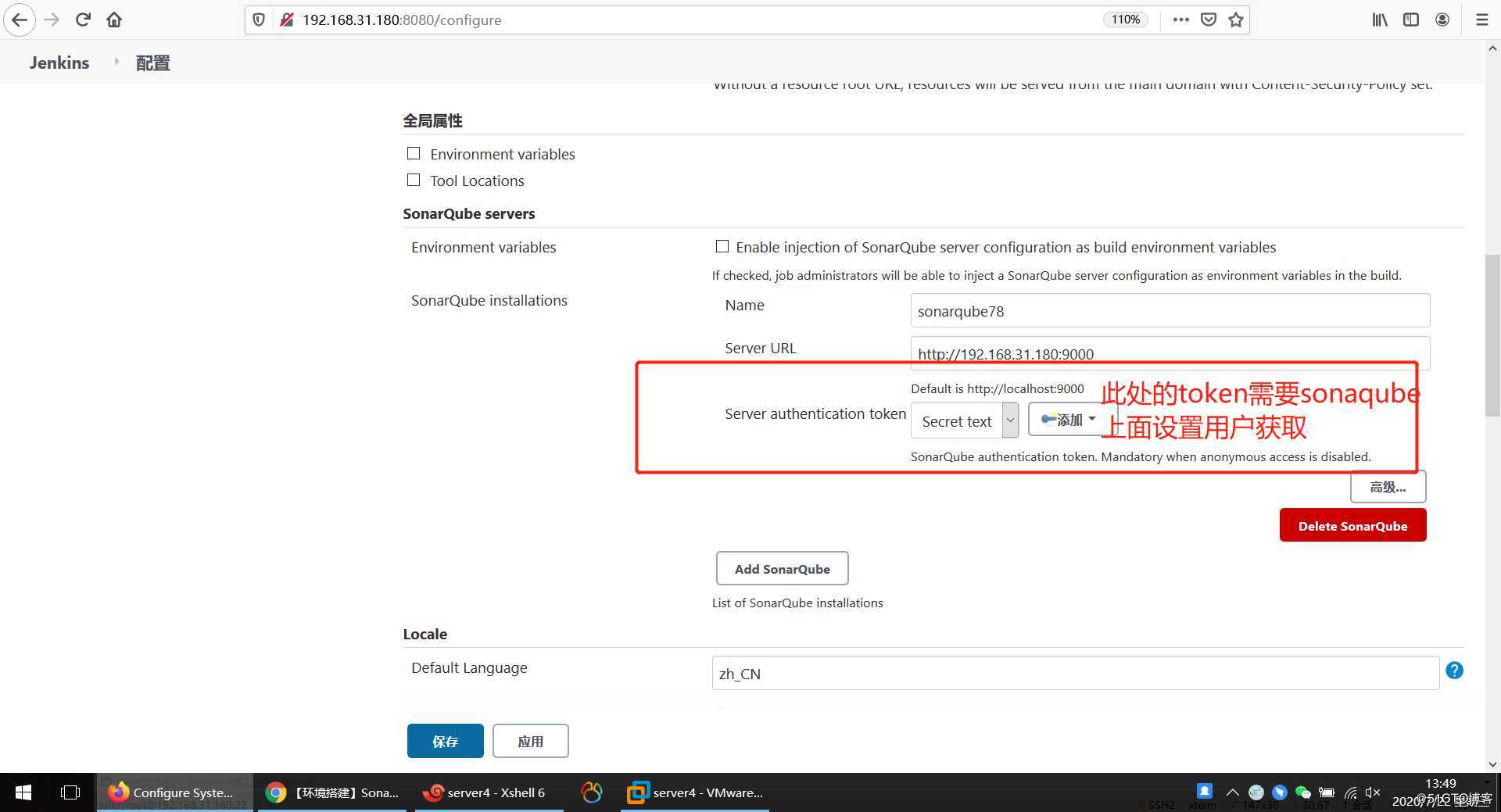Open the Library bookmarks icon
Image resolution: width=1501 pixels, height=812 pixels.
coord(1380,20)
